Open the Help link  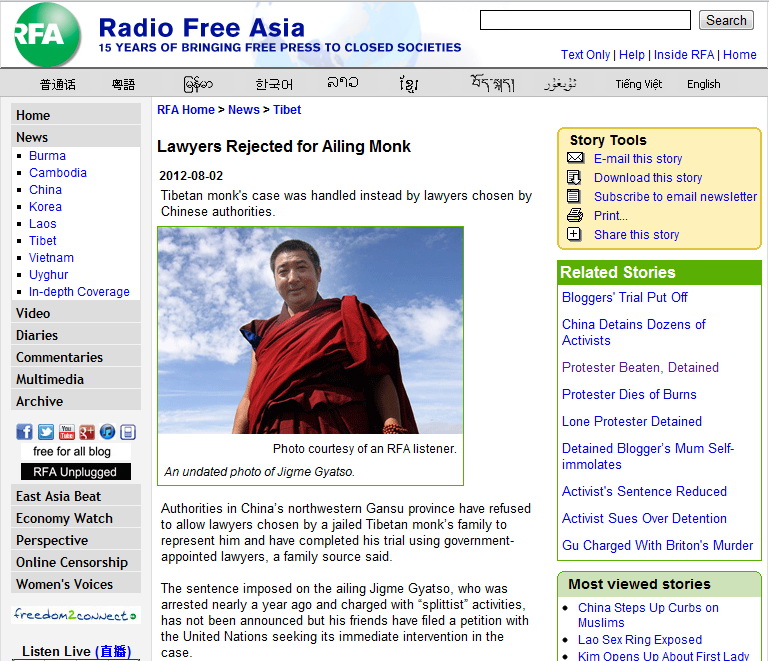[632, 54]
